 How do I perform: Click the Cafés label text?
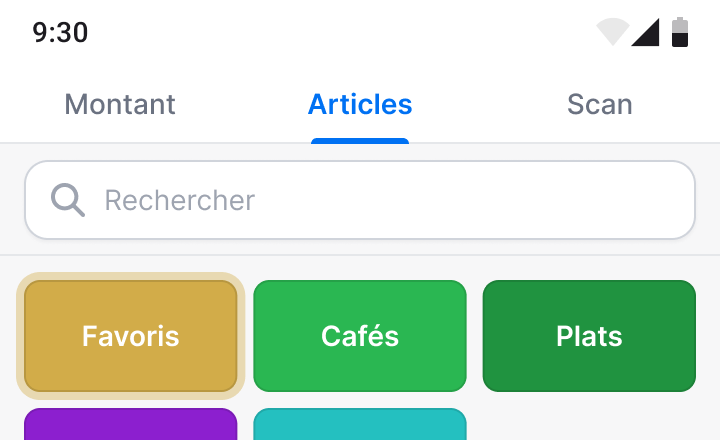(360, 336)
